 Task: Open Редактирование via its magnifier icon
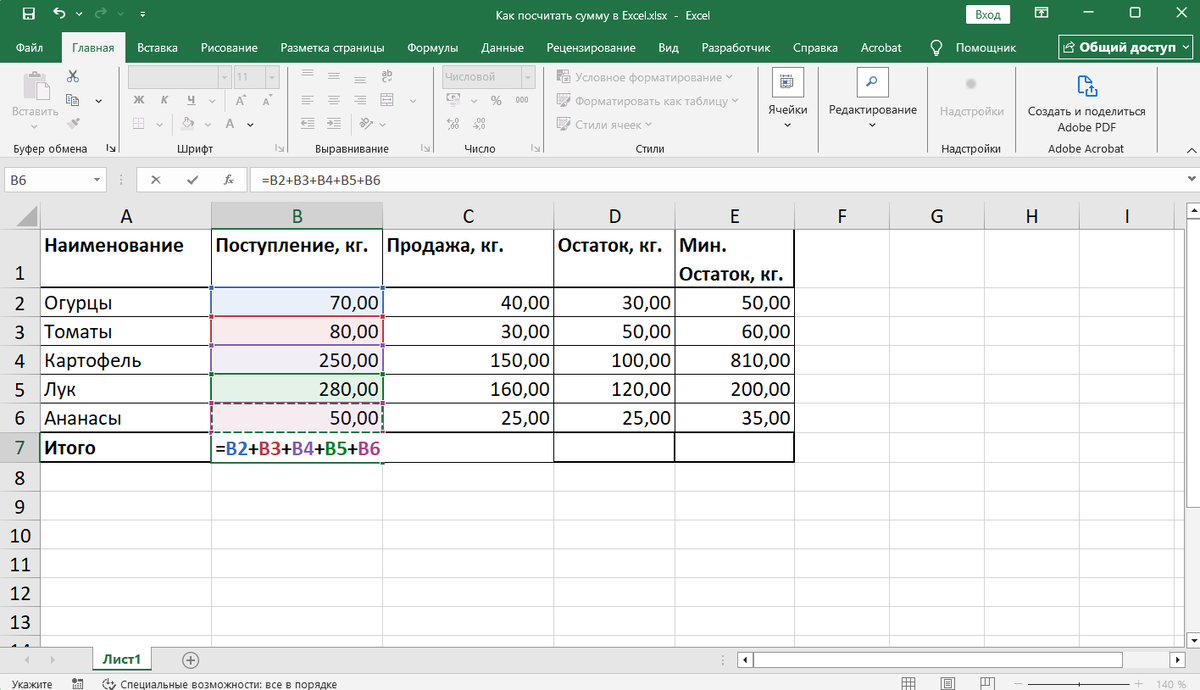[x=872, y=82]
